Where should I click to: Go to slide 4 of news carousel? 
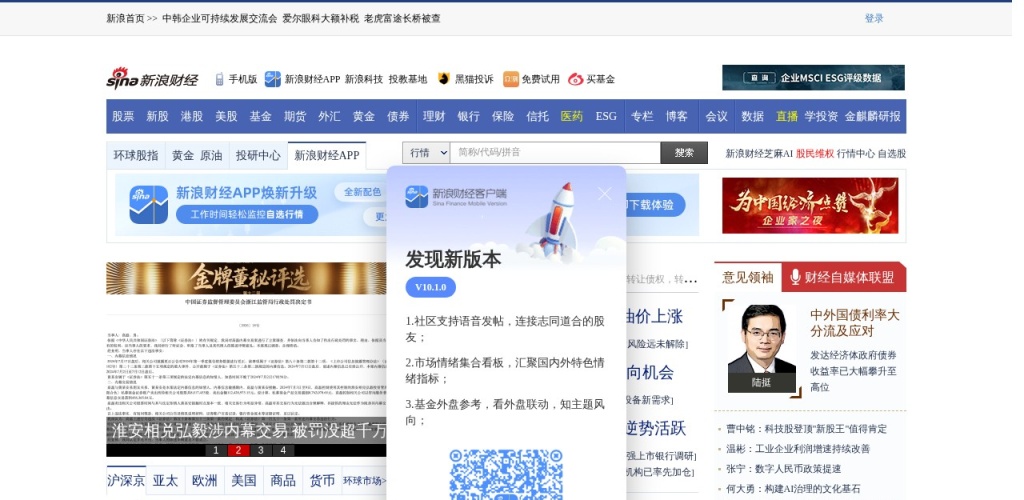pos(283,450)
